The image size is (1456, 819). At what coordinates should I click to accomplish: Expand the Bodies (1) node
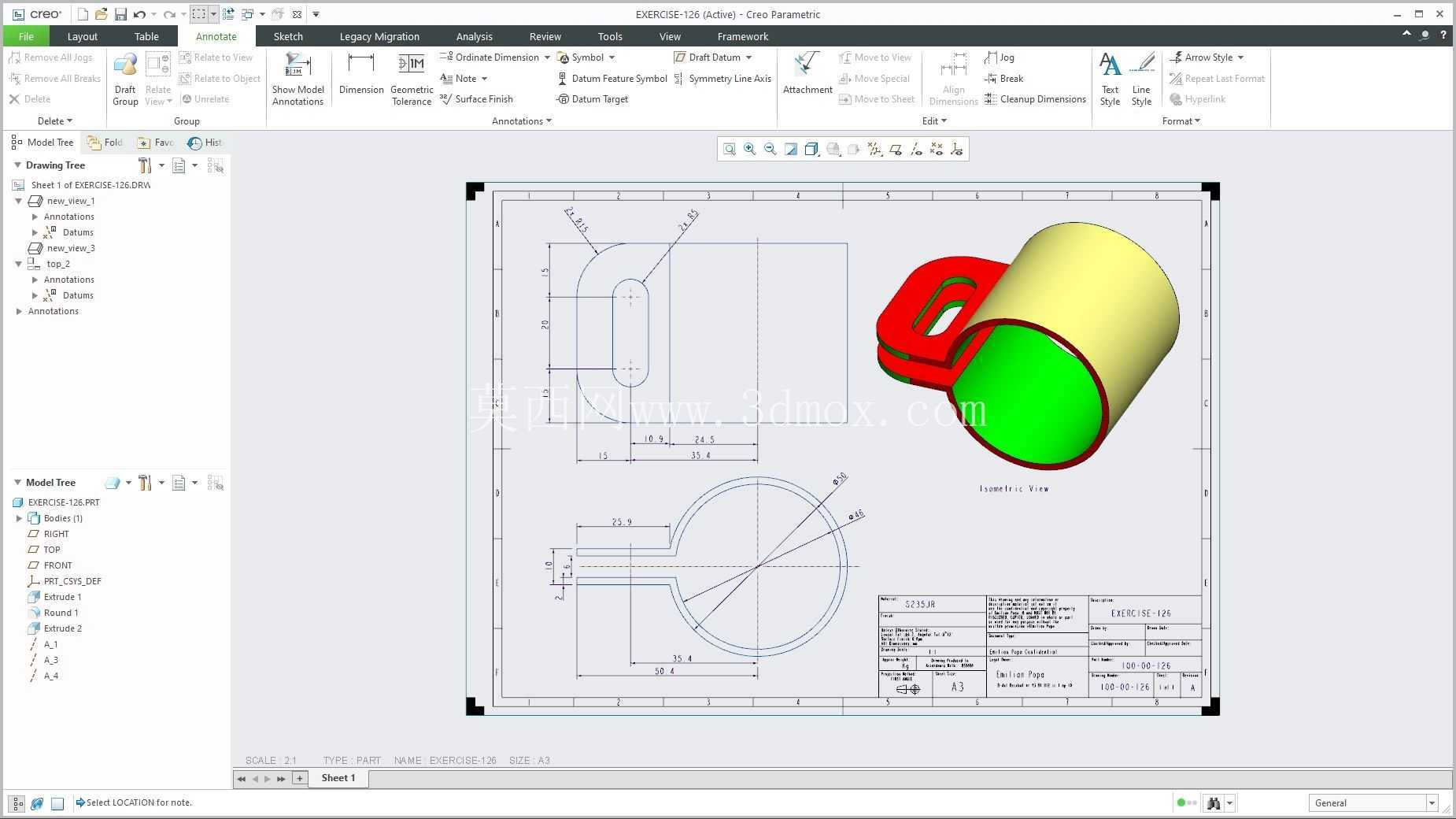(x=19, y=518)
